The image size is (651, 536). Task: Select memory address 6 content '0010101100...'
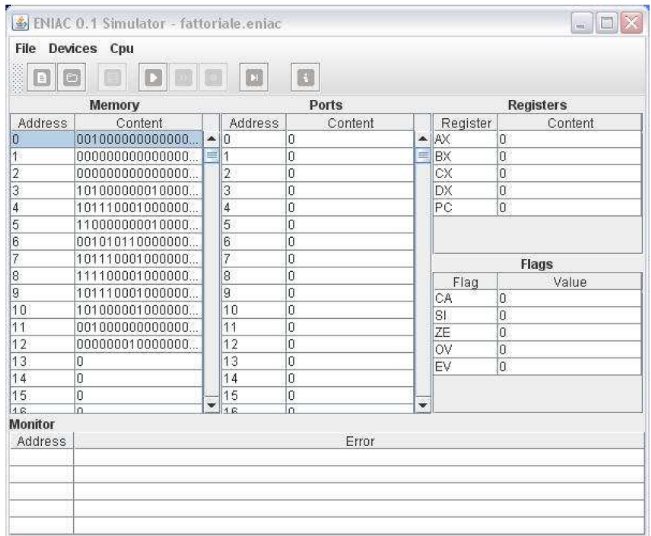(139, 242)
